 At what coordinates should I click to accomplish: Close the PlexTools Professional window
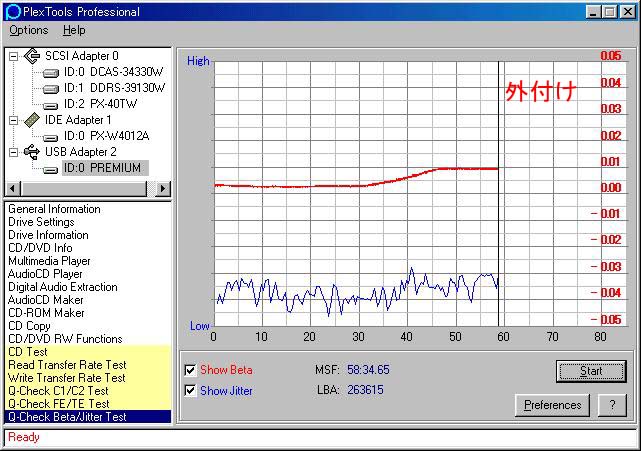click(x=628, y=11)
